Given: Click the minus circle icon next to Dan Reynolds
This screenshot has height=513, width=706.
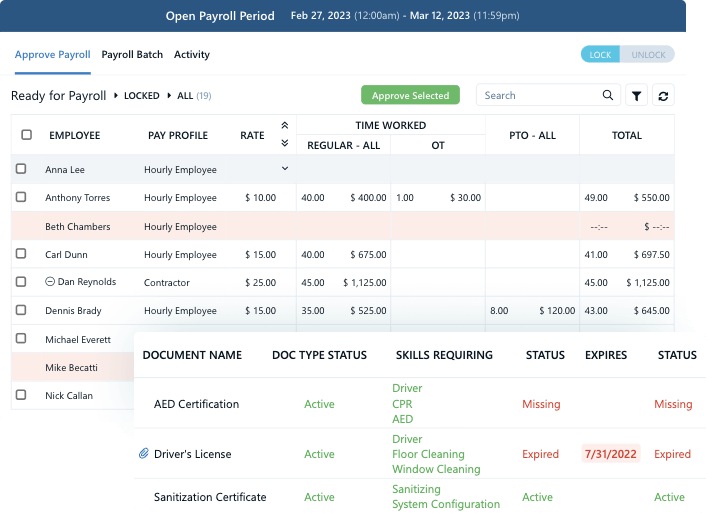Looking at the screenshot, I should point(50,283).
